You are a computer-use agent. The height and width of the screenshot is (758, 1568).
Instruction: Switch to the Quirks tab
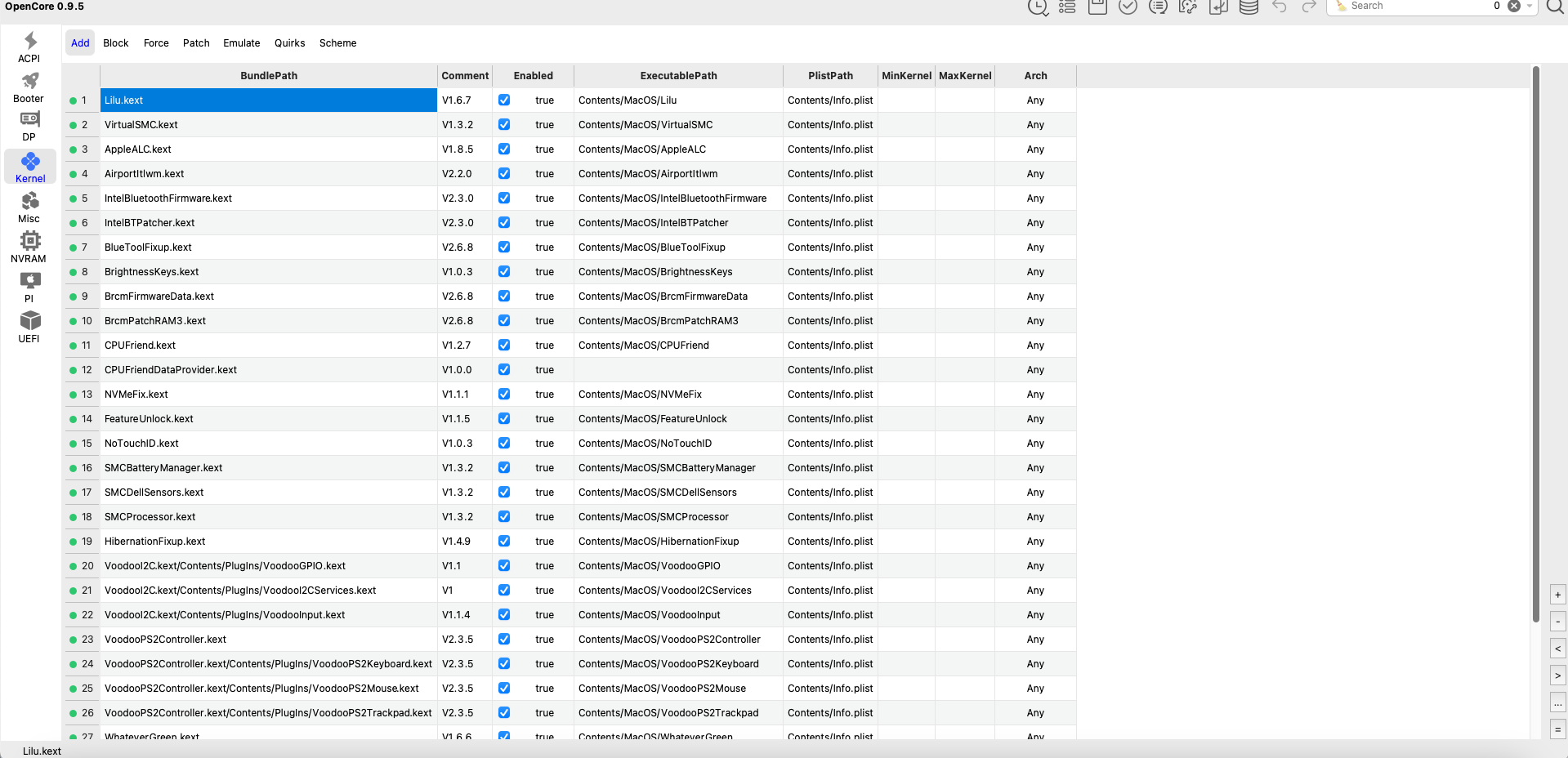[289, 42]
